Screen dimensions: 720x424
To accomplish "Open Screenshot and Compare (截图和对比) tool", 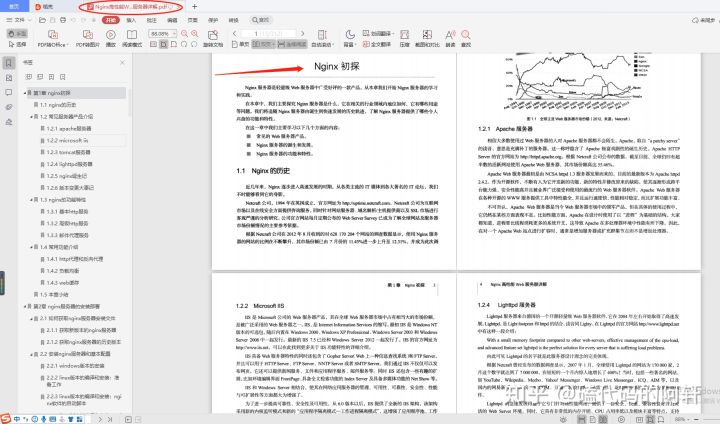I will 427,39.
